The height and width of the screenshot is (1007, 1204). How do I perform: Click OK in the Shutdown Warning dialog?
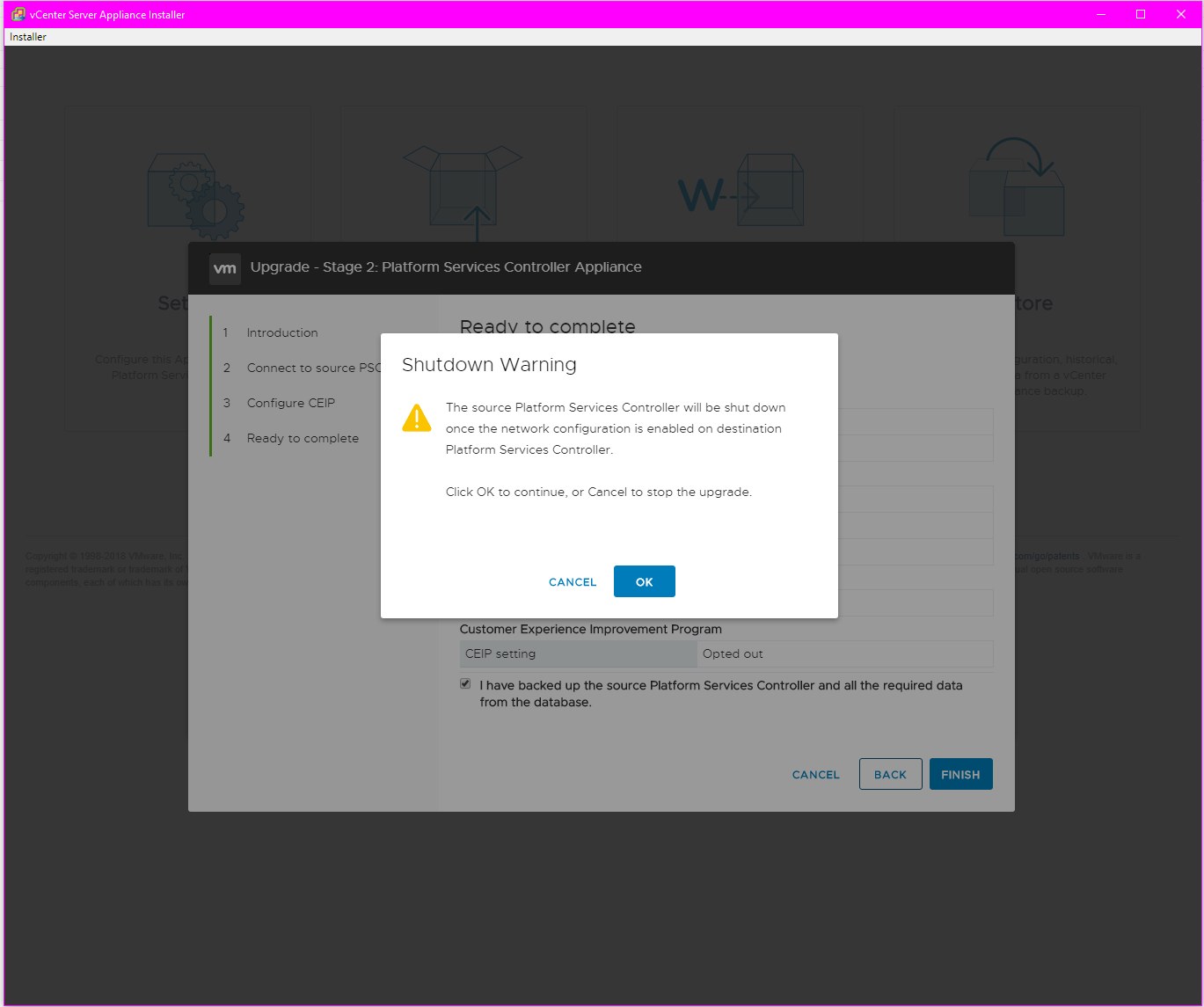click(x=644, y=581)
